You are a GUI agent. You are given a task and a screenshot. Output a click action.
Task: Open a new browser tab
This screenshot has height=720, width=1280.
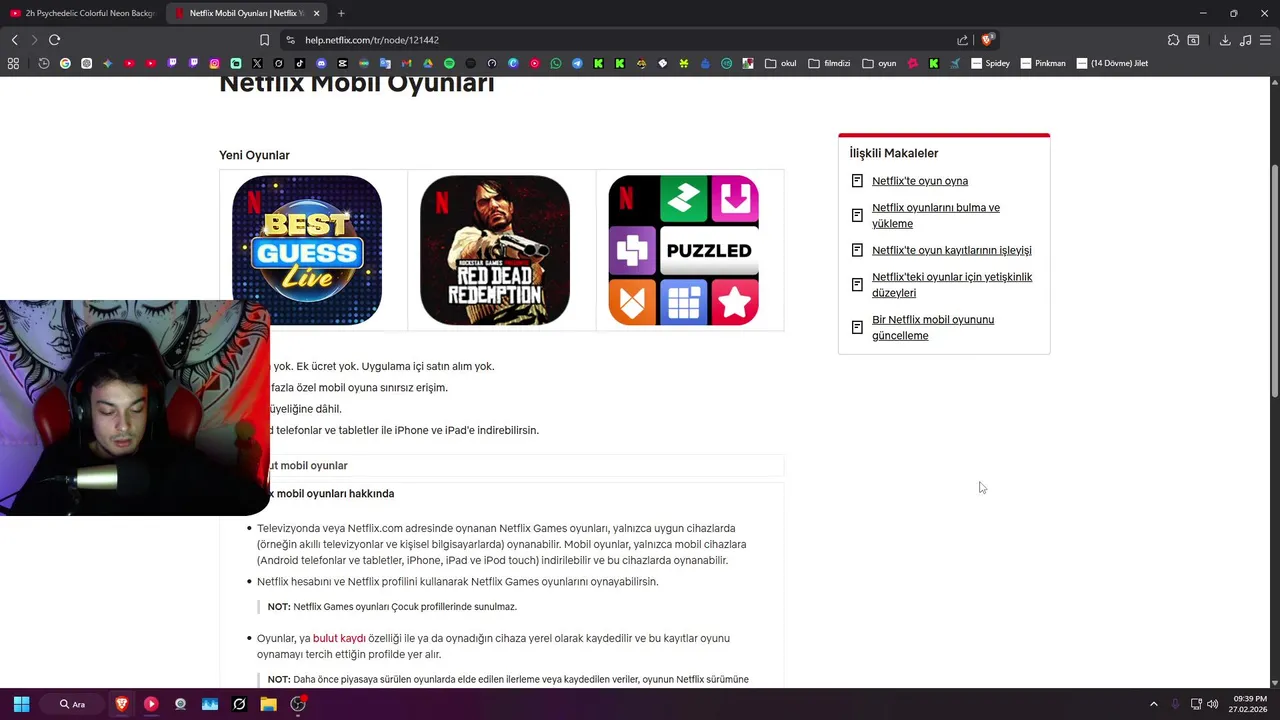coord(341,13)
